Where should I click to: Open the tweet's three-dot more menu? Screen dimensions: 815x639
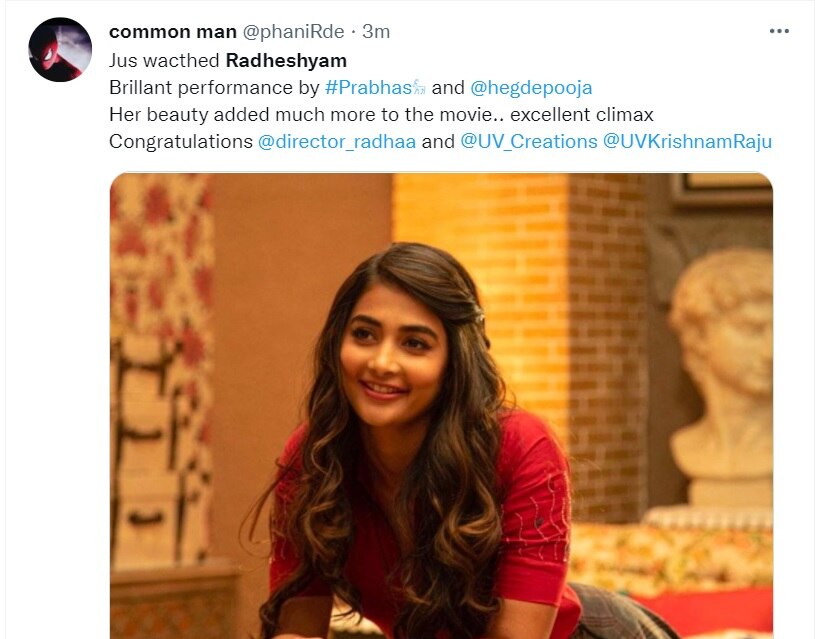[779, 32]
